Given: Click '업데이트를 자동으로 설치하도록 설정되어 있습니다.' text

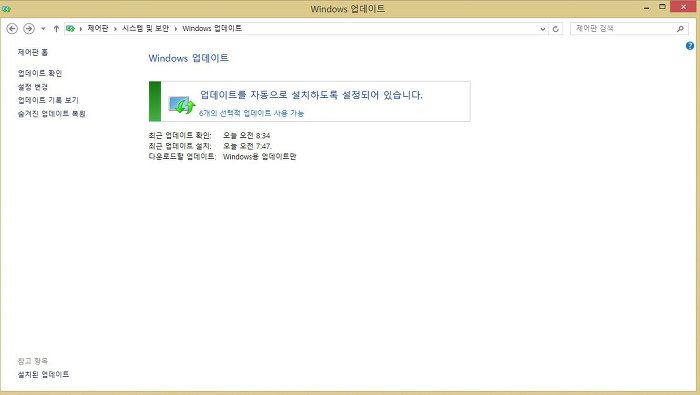Looking at the screenshot, I should point(311,95).
